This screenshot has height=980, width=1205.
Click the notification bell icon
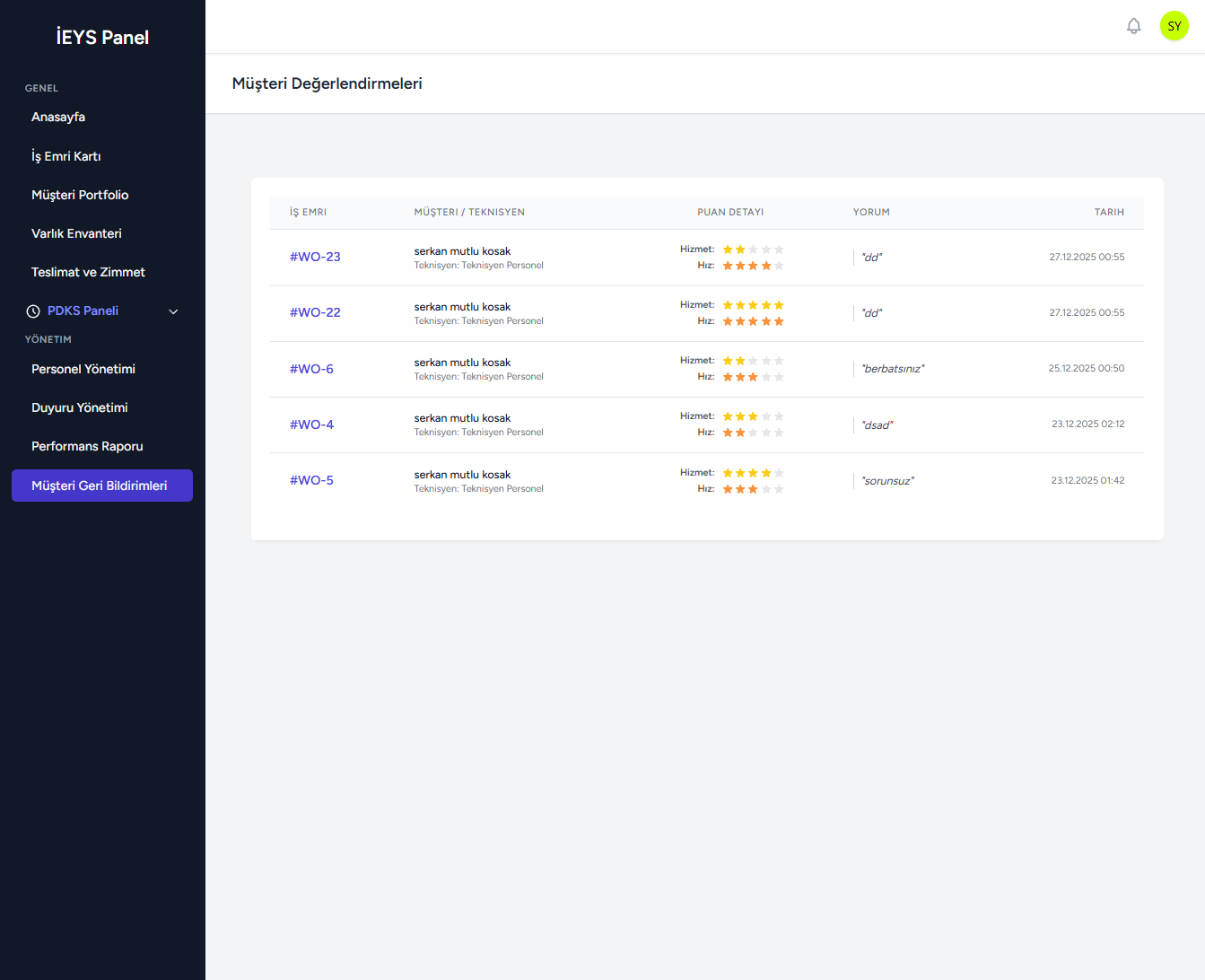[1133, 26]
